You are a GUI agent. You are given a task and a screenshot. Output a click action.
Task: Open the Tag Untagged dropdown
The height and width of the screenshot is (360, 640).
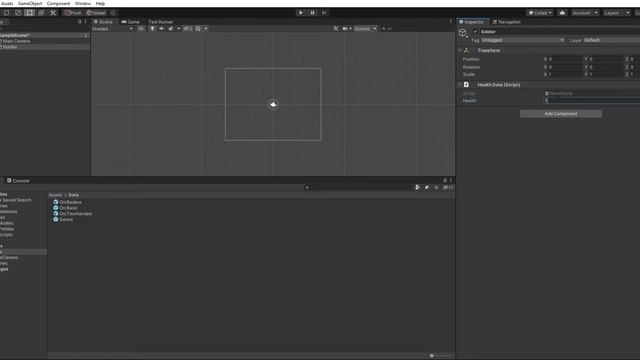pos(523,40)
